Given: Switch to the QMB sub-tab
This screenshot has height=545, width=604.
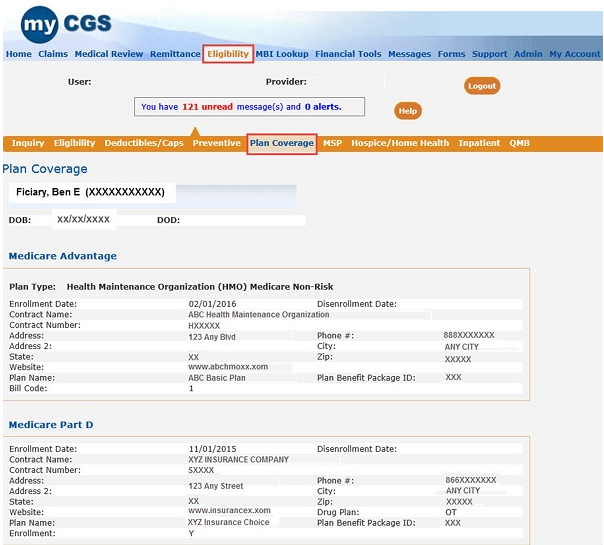Looking at the screenshot, I should [520, 143].
